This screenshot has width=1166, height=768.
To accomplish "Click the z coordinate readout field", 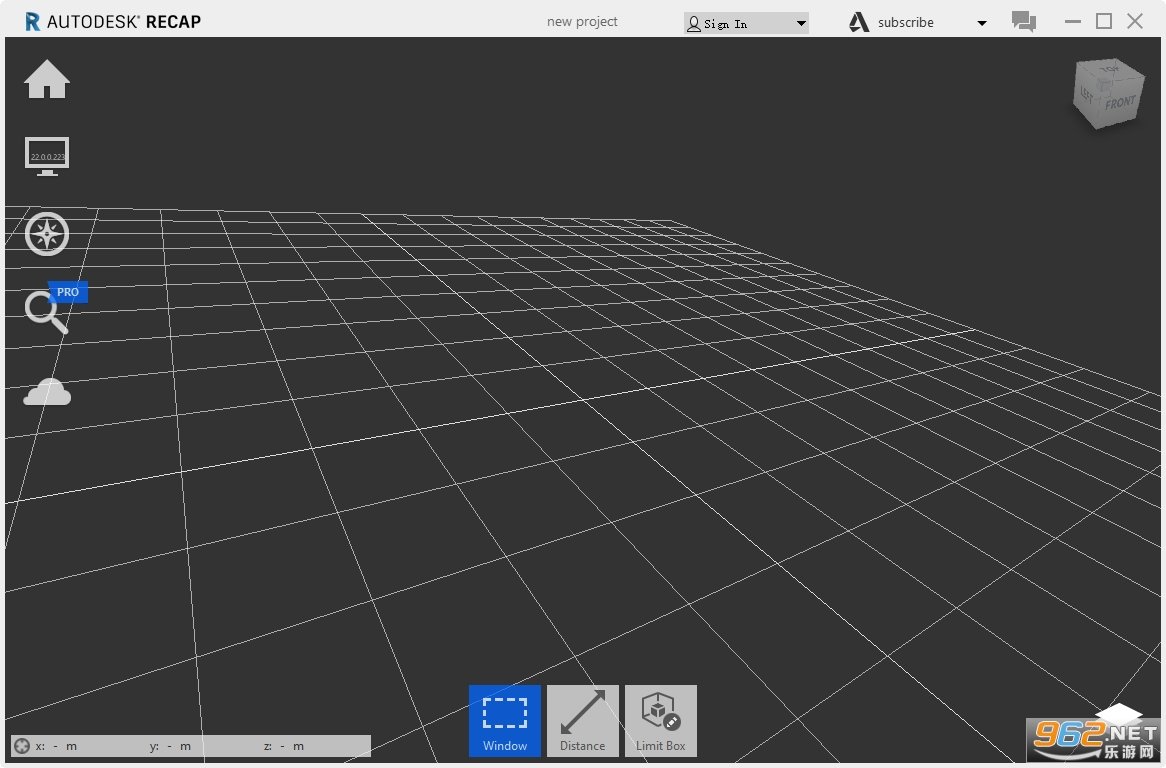I will [x=284, y=746].
